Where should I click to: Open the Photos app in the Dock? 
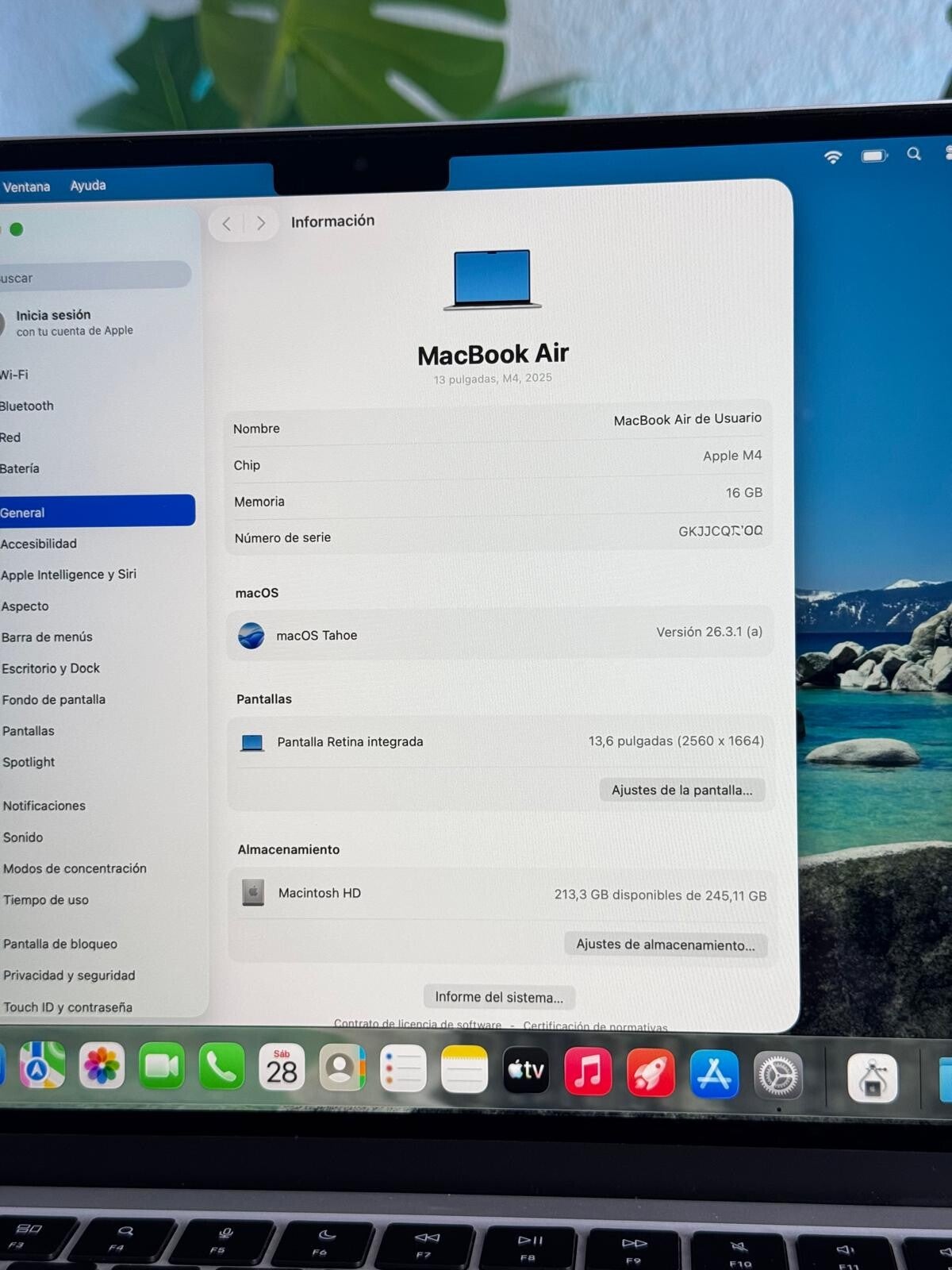tap(102, 1065)
